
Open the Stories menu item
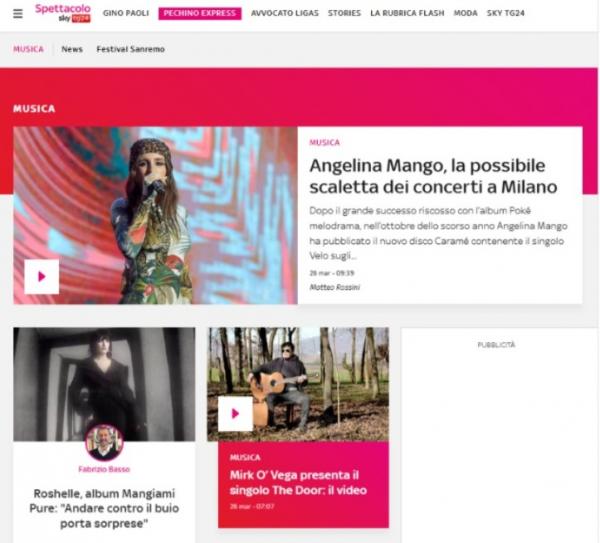(x=344, y=13)
